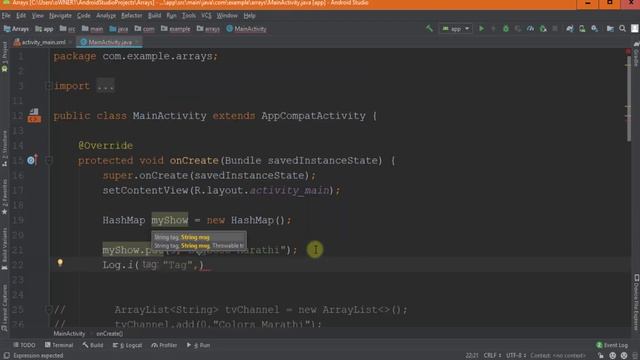Image resolution: width=640 pixels, height=360 pixels.
Task: Click the Make Project hammer icon
Action: click(429, 29)
